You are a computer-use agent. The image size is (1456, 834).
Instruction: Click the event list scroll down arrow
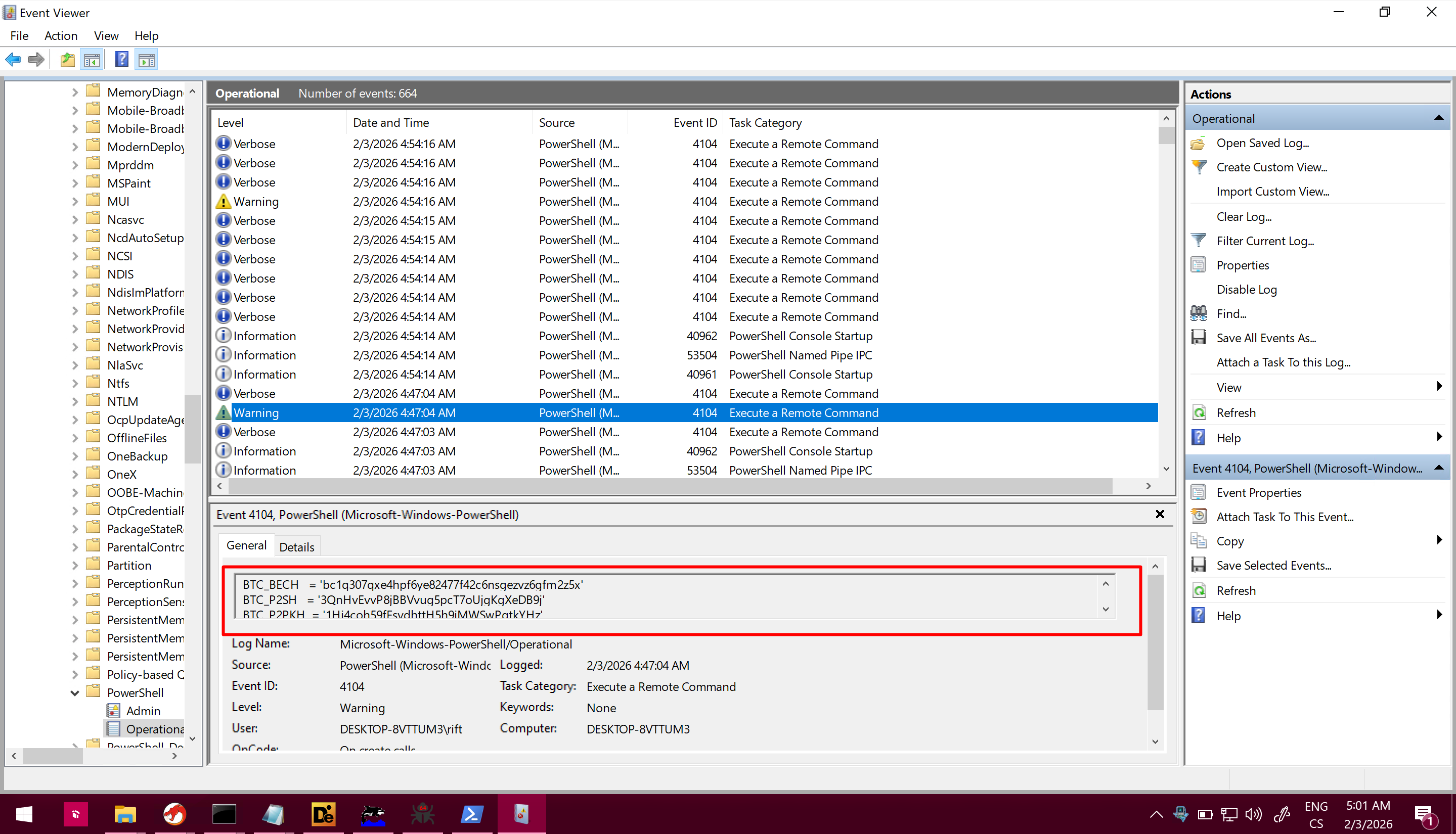pyautogui.click(x=1166, y=469)
